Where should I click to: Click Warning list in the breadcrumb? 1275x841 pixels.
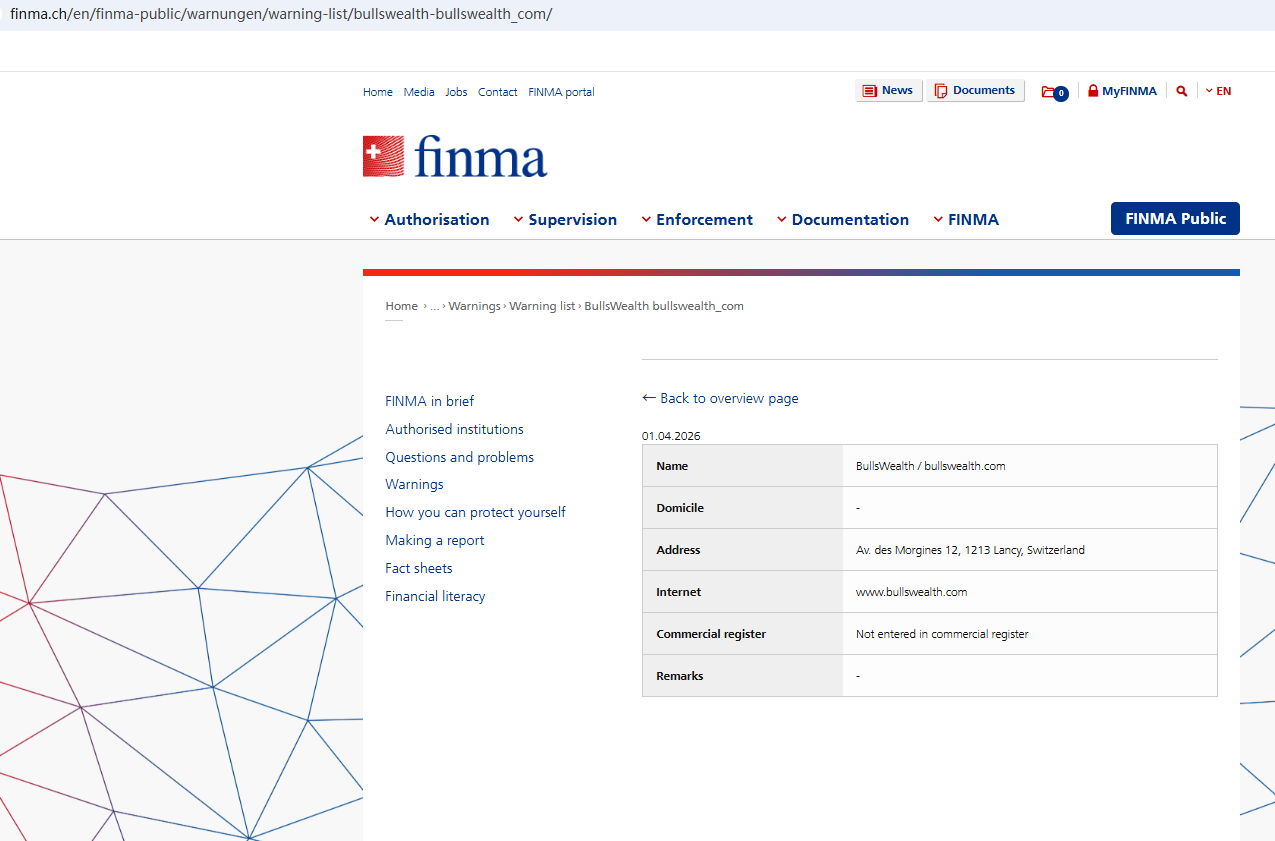coord(542,306)
